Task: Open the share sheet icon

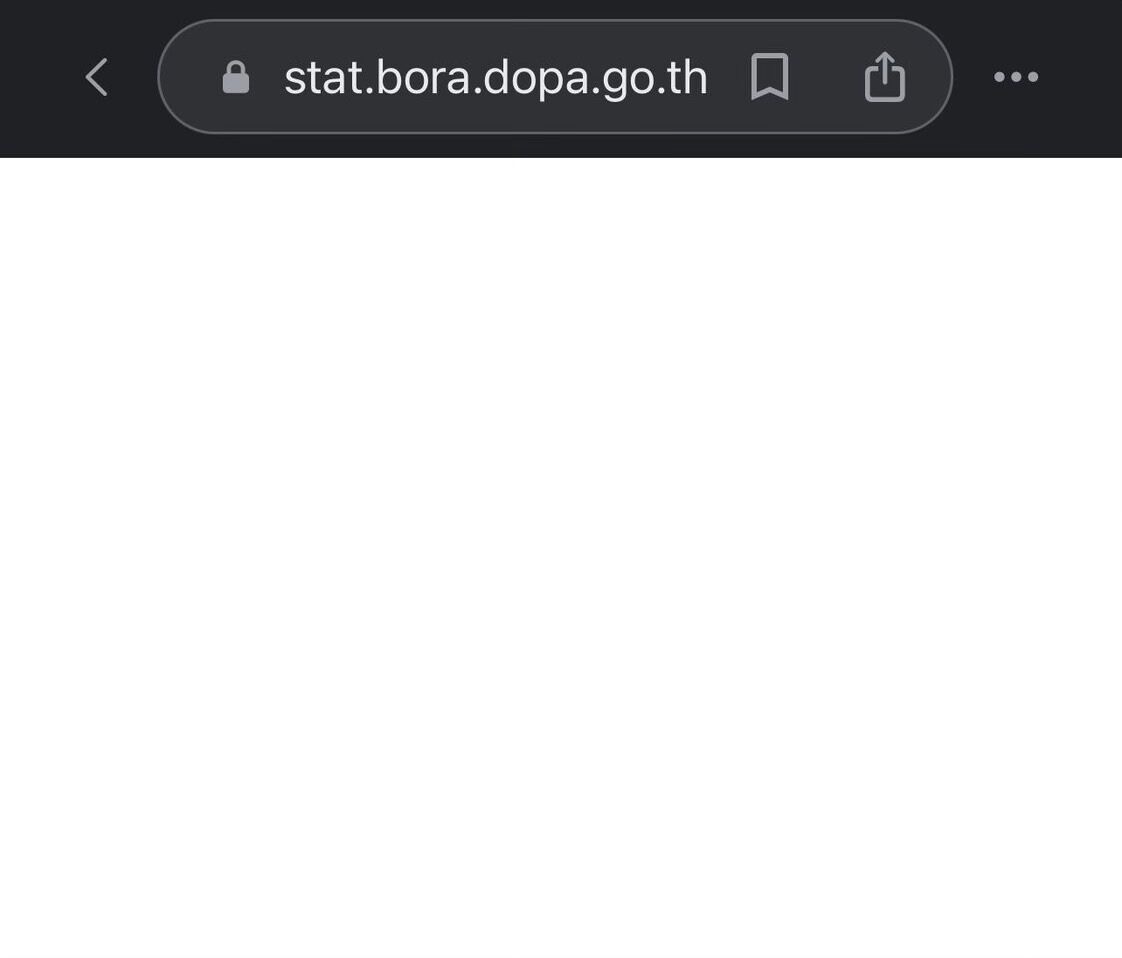Action: point(885,77)
